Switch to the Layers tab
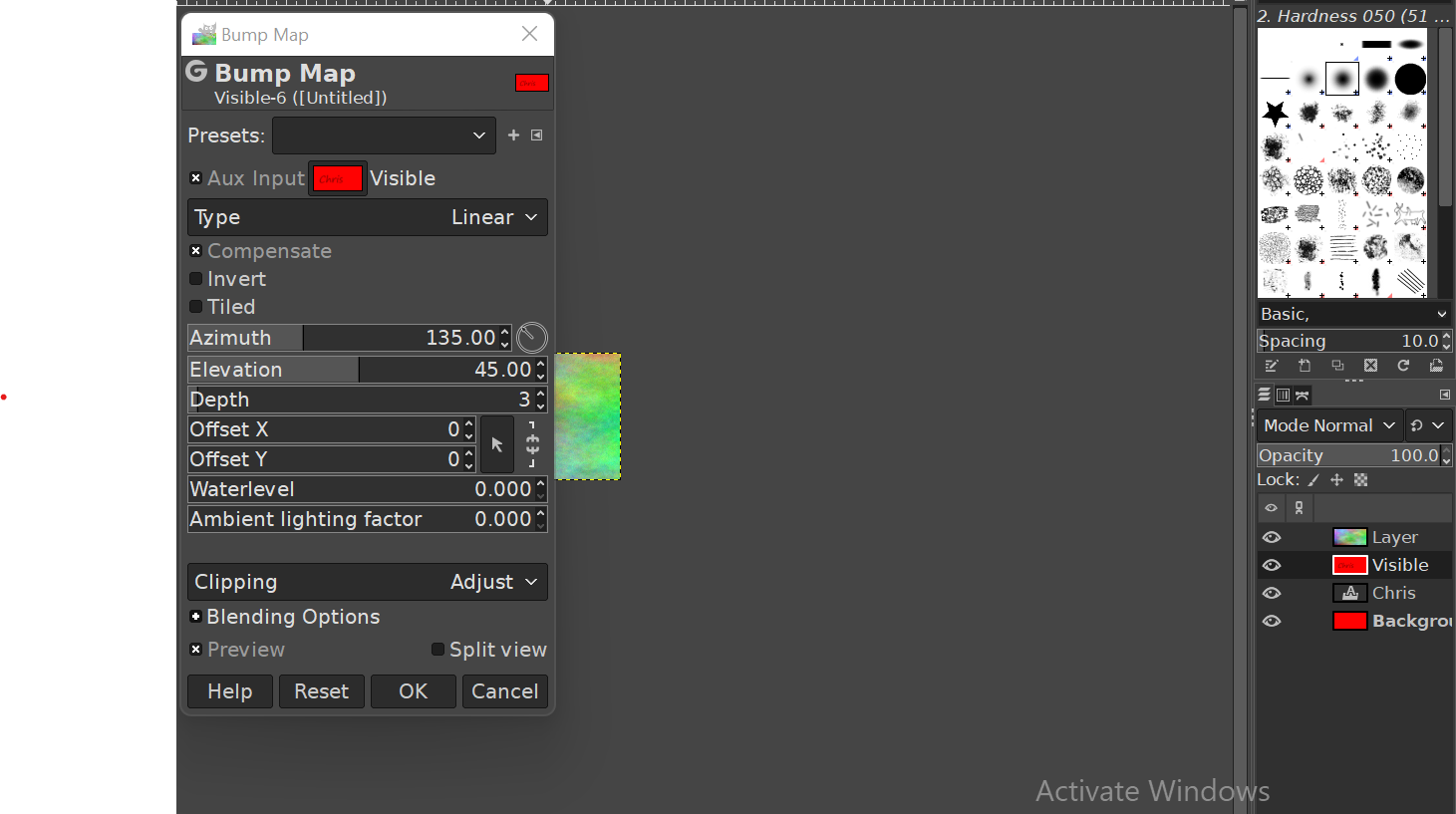 (1265, 396)
